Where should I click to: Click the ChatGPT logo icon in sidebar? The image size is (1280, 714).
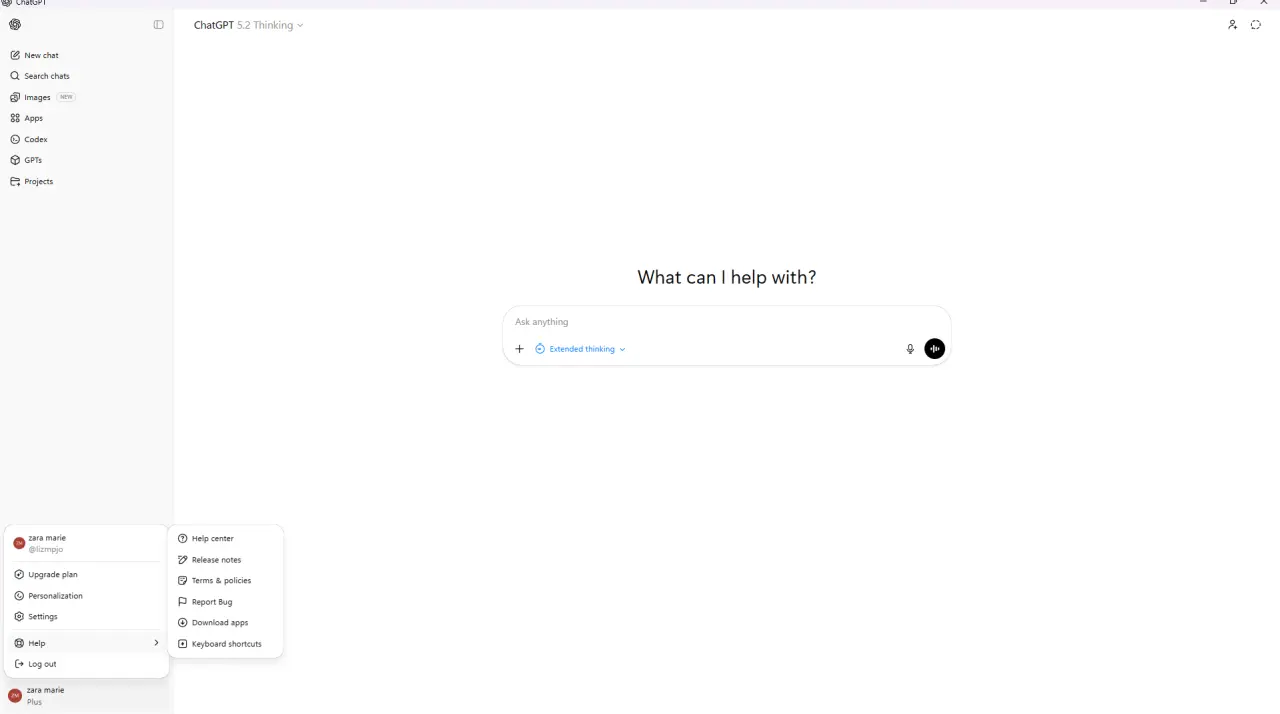[15, 25]
